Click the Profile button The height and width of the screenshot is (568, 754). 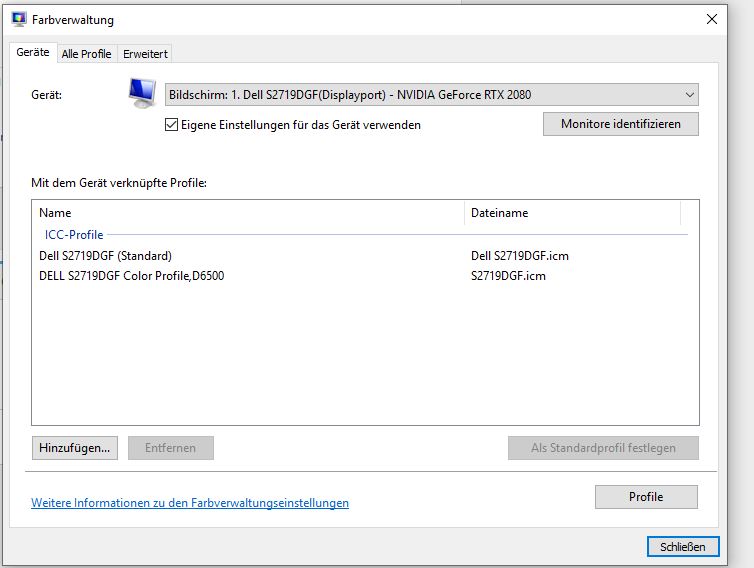click(x=646, y=497)
